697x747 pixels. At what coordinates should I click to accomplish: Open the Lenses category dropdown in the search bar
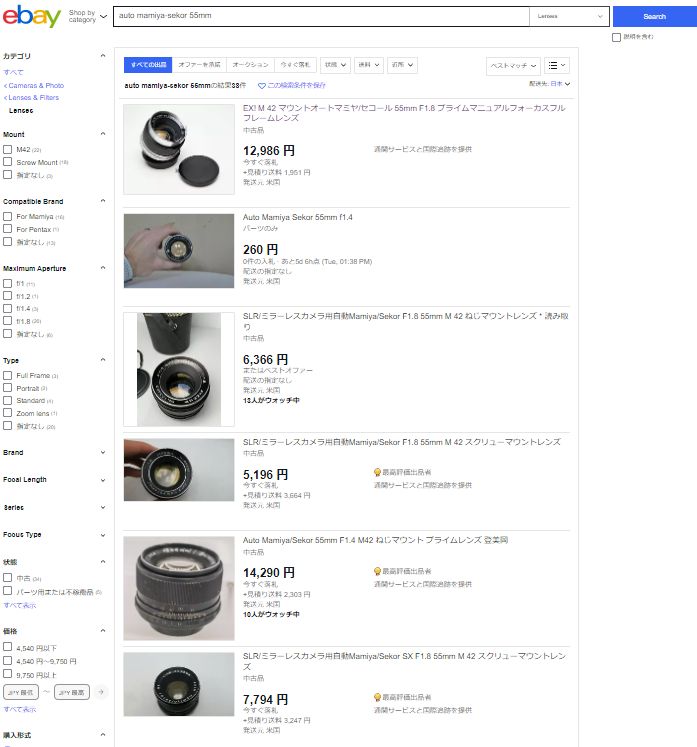click(570, 17)
